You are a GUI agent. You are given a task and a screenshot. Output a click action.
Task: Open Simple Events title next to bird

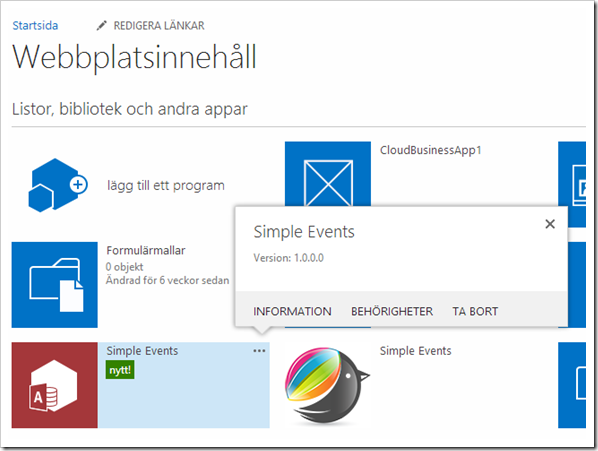(415, 351)
